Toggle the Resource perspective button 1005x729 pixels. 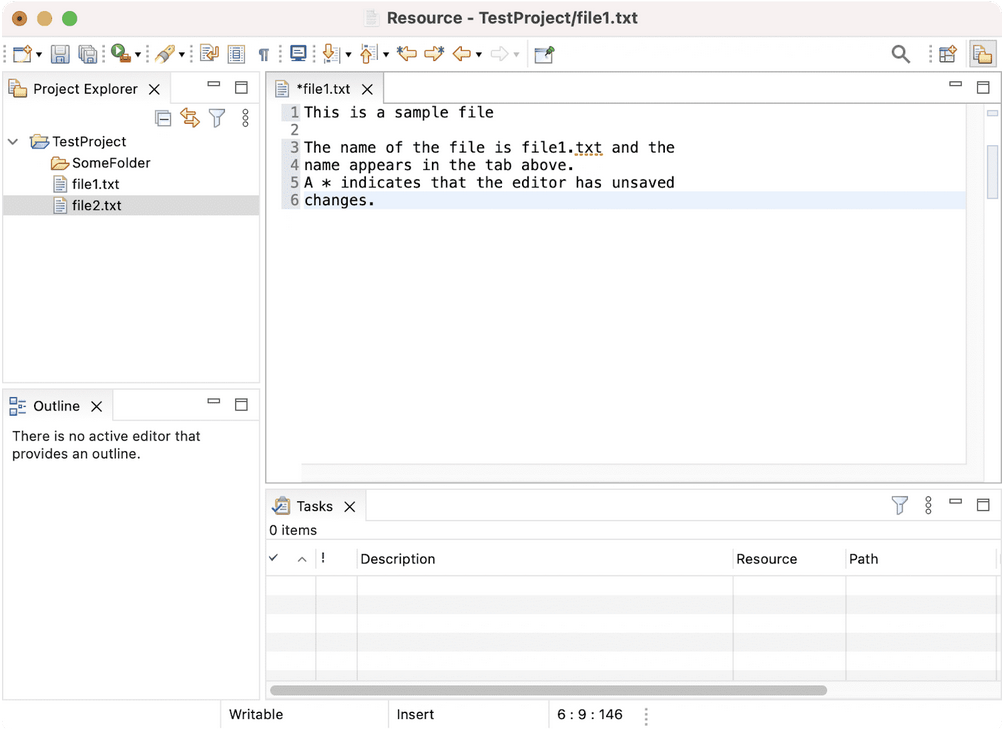point(982,54)
